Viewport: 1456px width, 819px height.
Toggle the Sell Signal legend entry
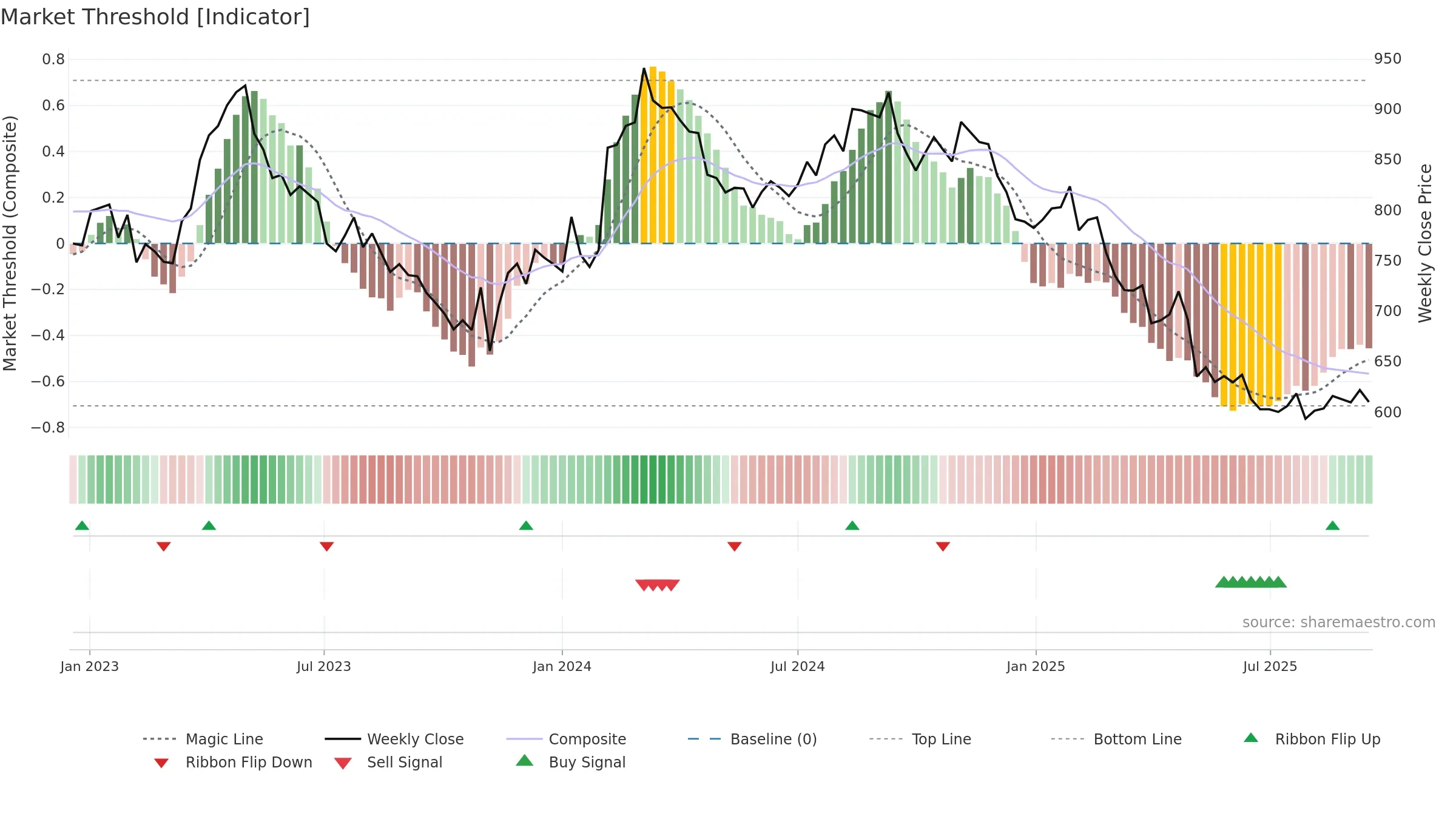coord(388,762)
